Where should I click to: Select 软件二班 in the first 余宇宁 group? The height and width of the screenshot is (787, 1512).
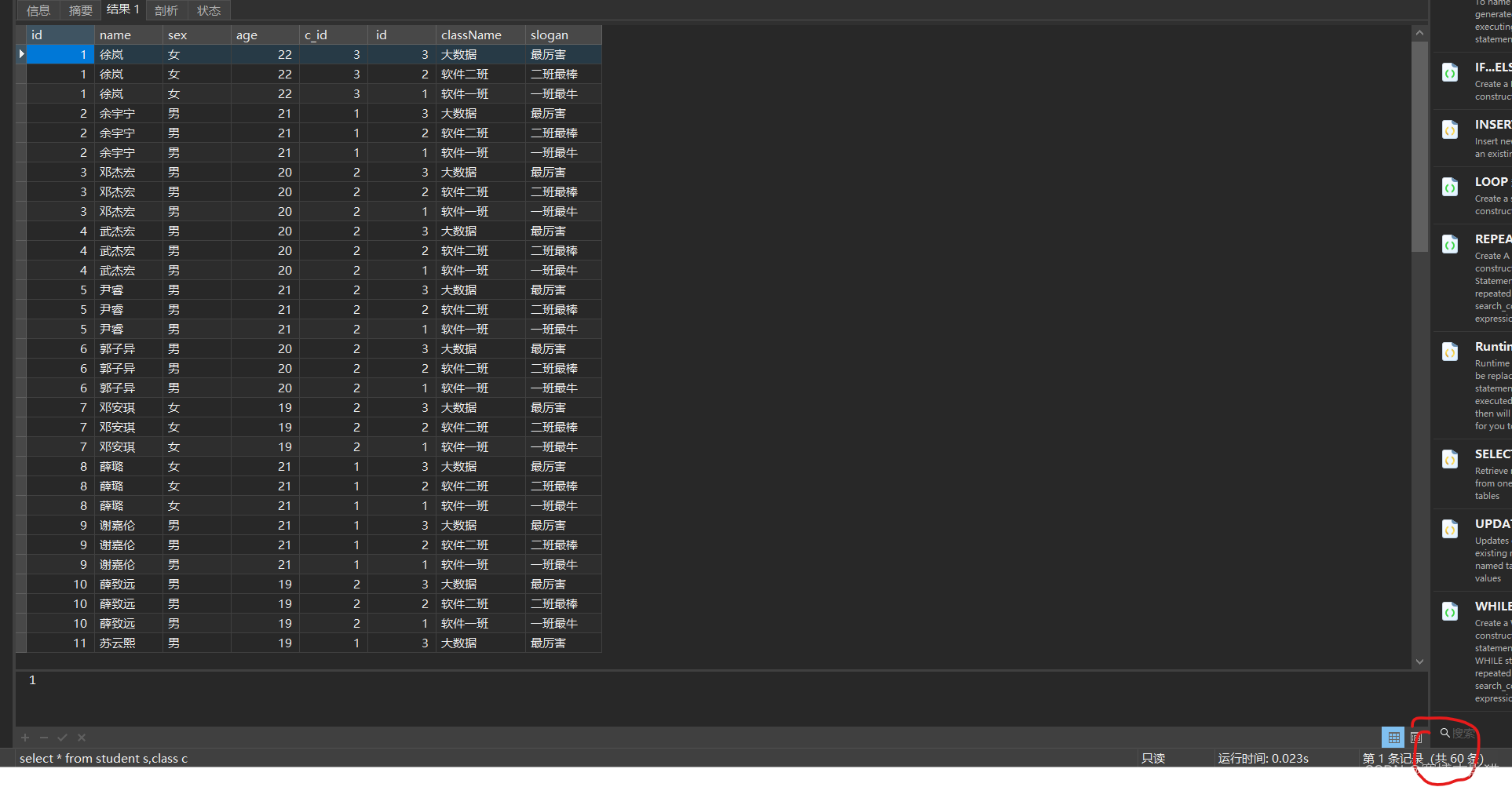point(480,133)
